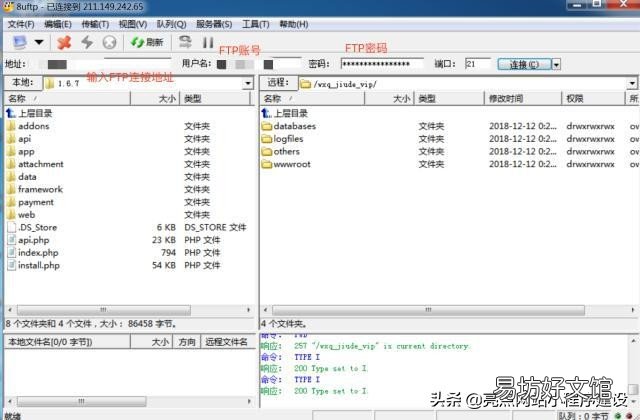Sort local list by 名称 column
Screen dimensions: 640x420
pyautogui.click(x=67, y=98)
